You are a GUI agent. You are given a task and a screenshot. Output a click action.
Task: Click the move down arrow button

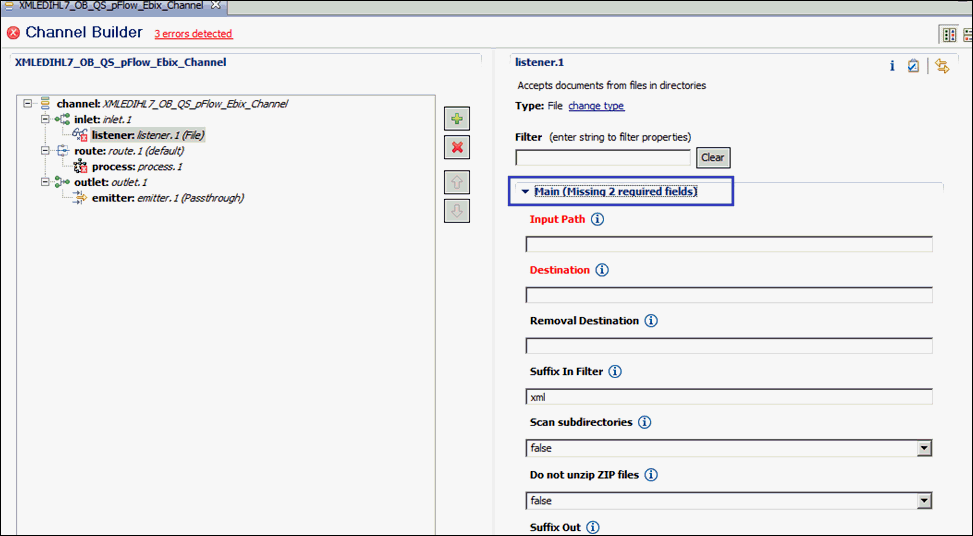(x=457, y=211)
